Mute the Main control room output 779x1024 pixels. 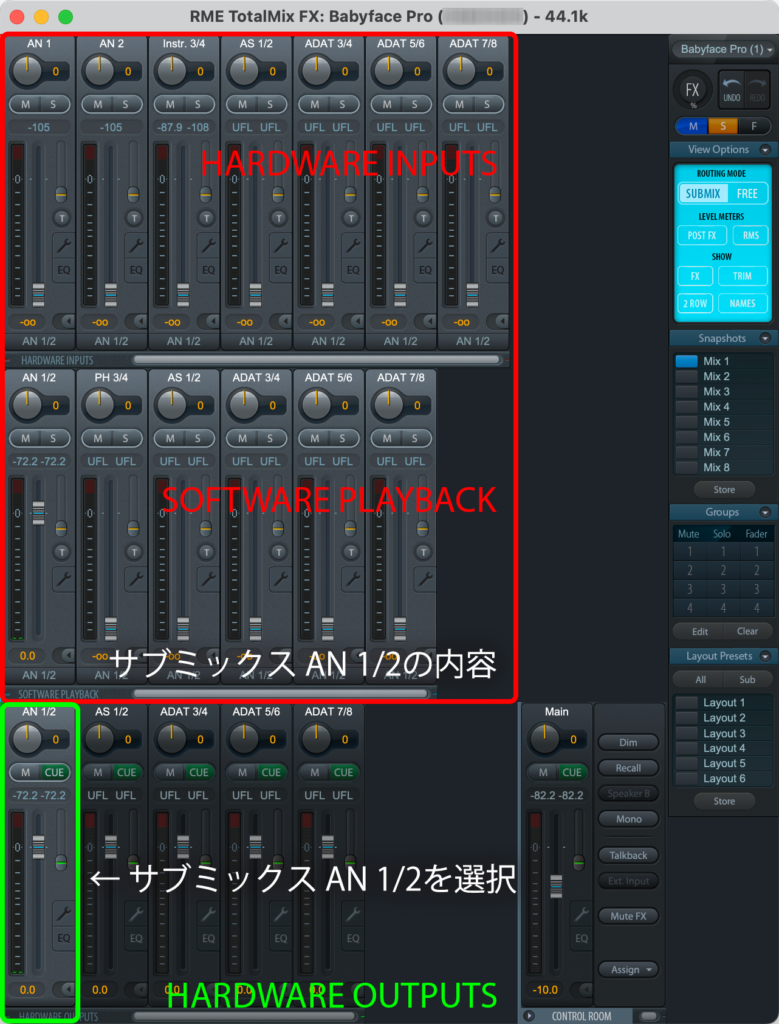[x=543, y=773]
